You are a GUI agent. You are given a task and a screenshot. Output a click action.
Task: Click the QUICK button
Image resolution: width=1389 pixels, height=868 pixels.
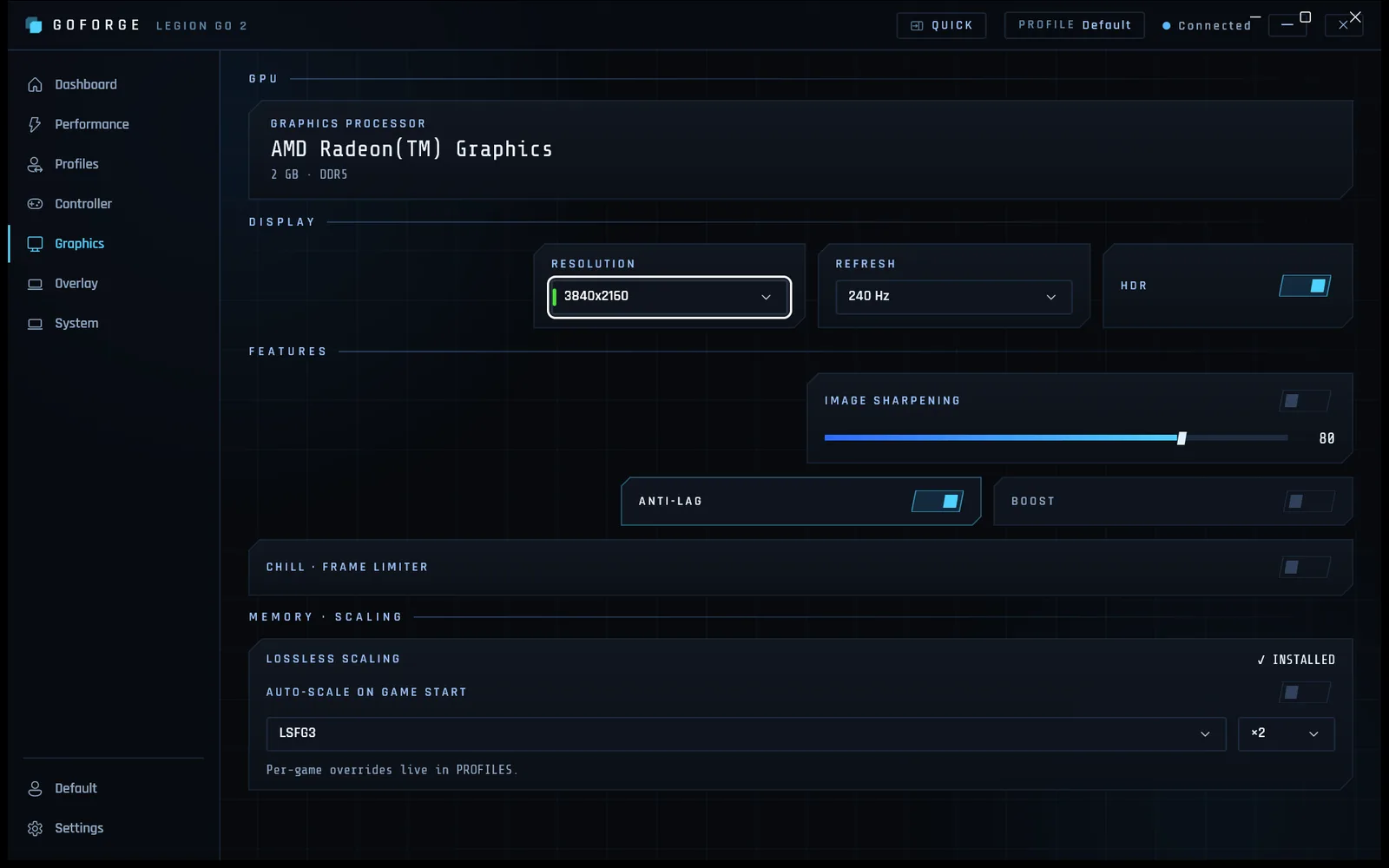(941, 26)
